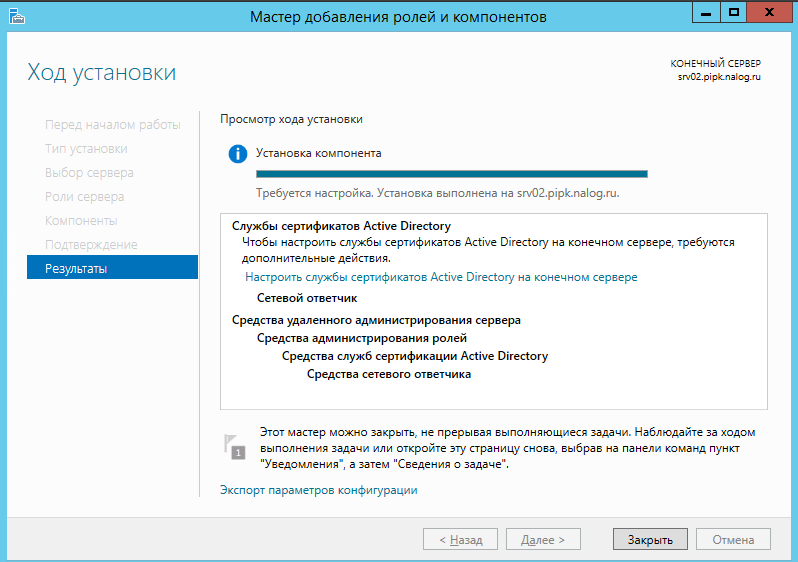Image resolution: width=798 pixels, height=562 pixels.
Task: Click the Просмотр хода установки label
Action: coord(291,119)
